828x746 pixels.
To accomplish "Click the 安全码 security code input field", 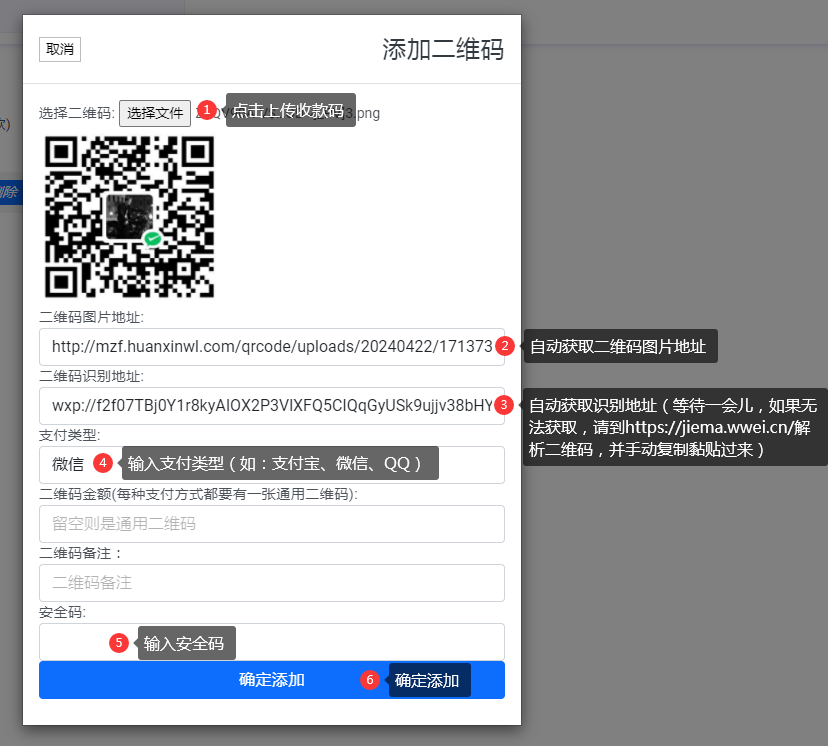I will [271, 642].
